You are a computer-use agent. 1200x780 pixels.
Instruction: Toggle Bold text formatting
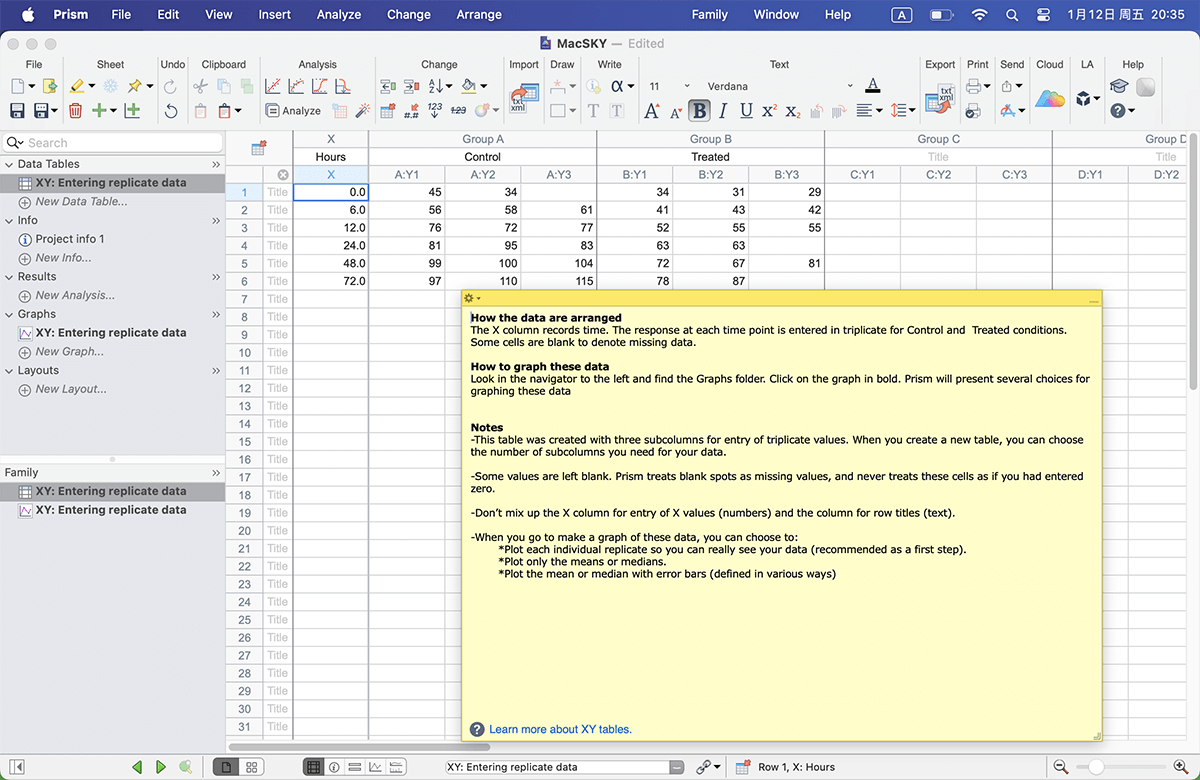pos(700,111)
